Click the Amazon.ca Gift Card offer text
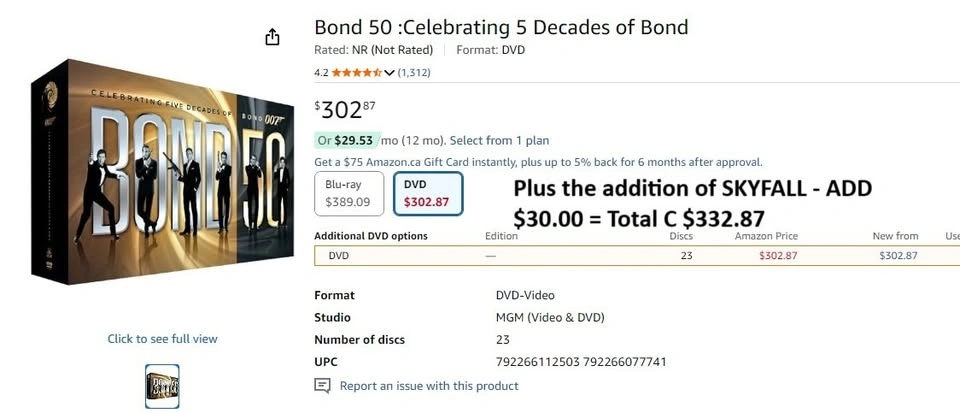The width and height of the screenshot is (960, 413). click(538, 162)
